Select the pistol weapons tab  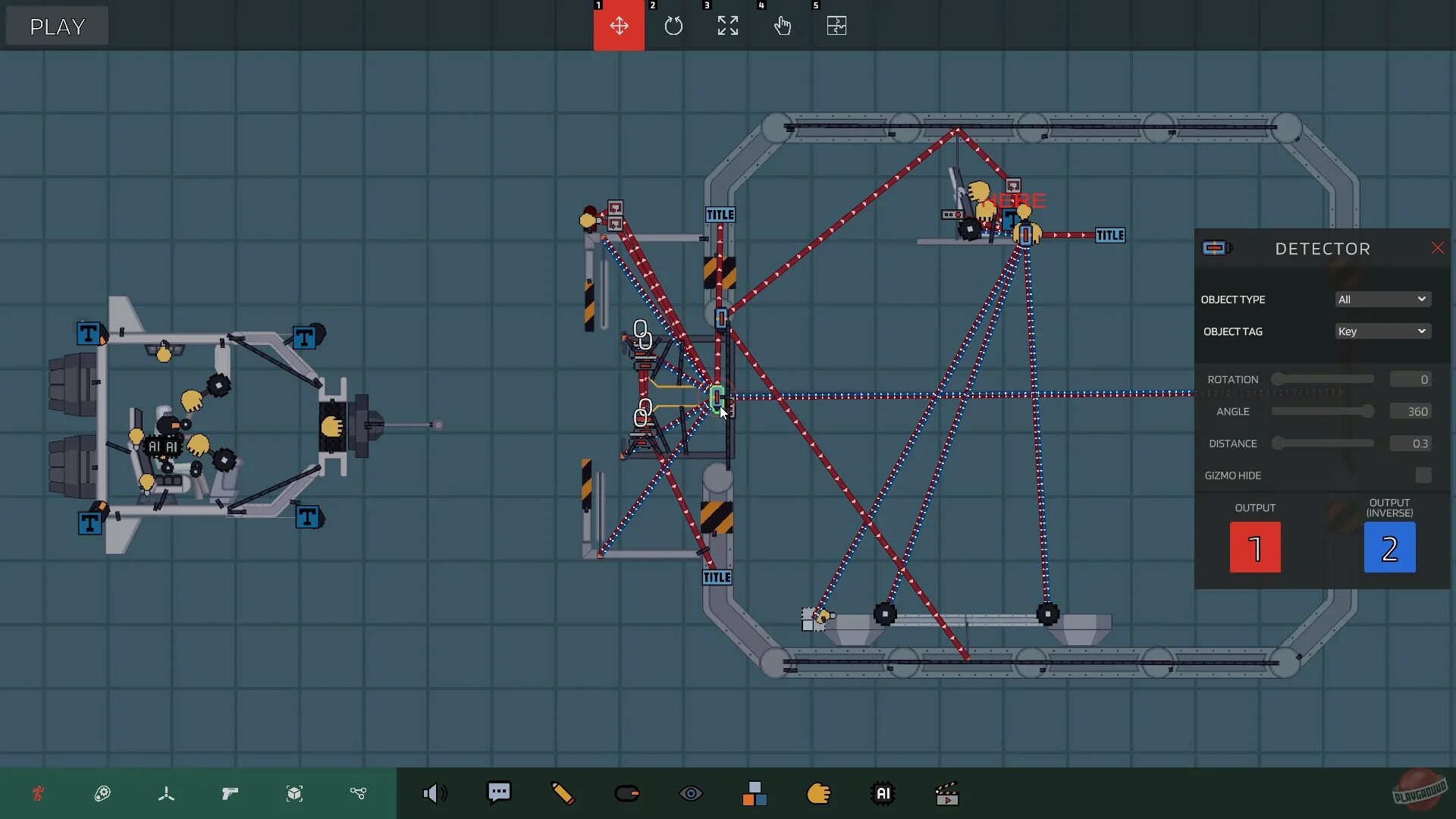(230, 793)
